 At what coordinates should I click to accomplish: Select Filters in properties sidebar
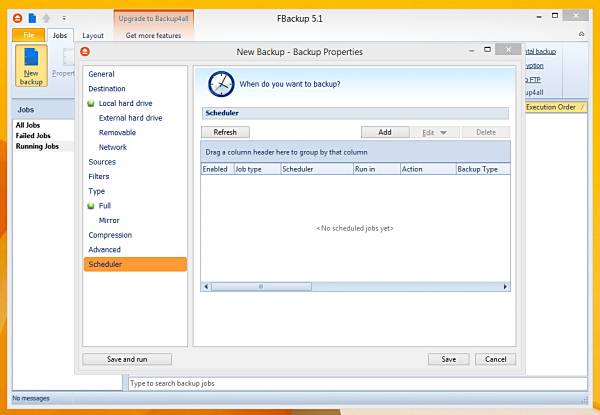99,177
